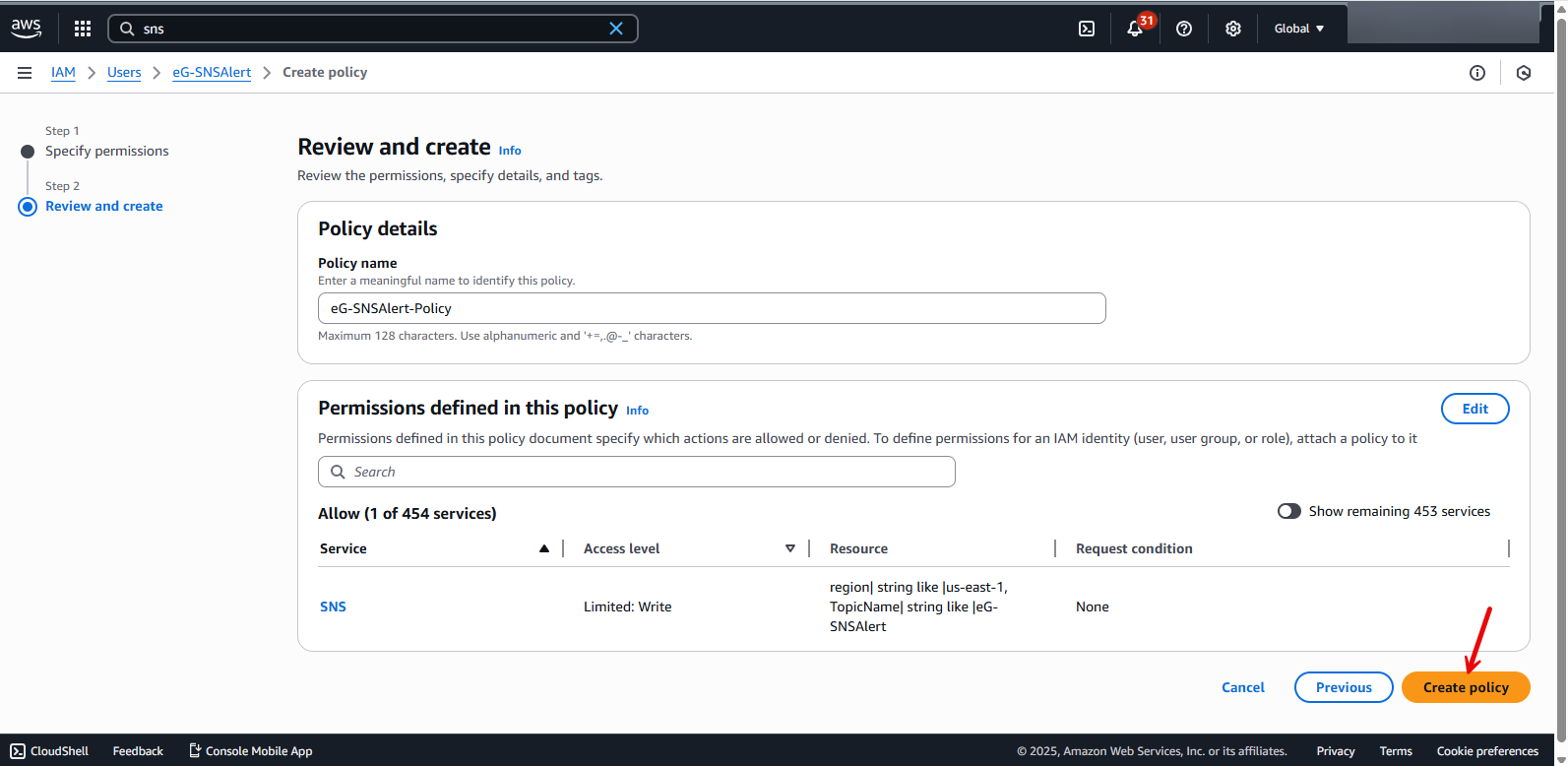Open the Global region dropdown

point(1299,29)
